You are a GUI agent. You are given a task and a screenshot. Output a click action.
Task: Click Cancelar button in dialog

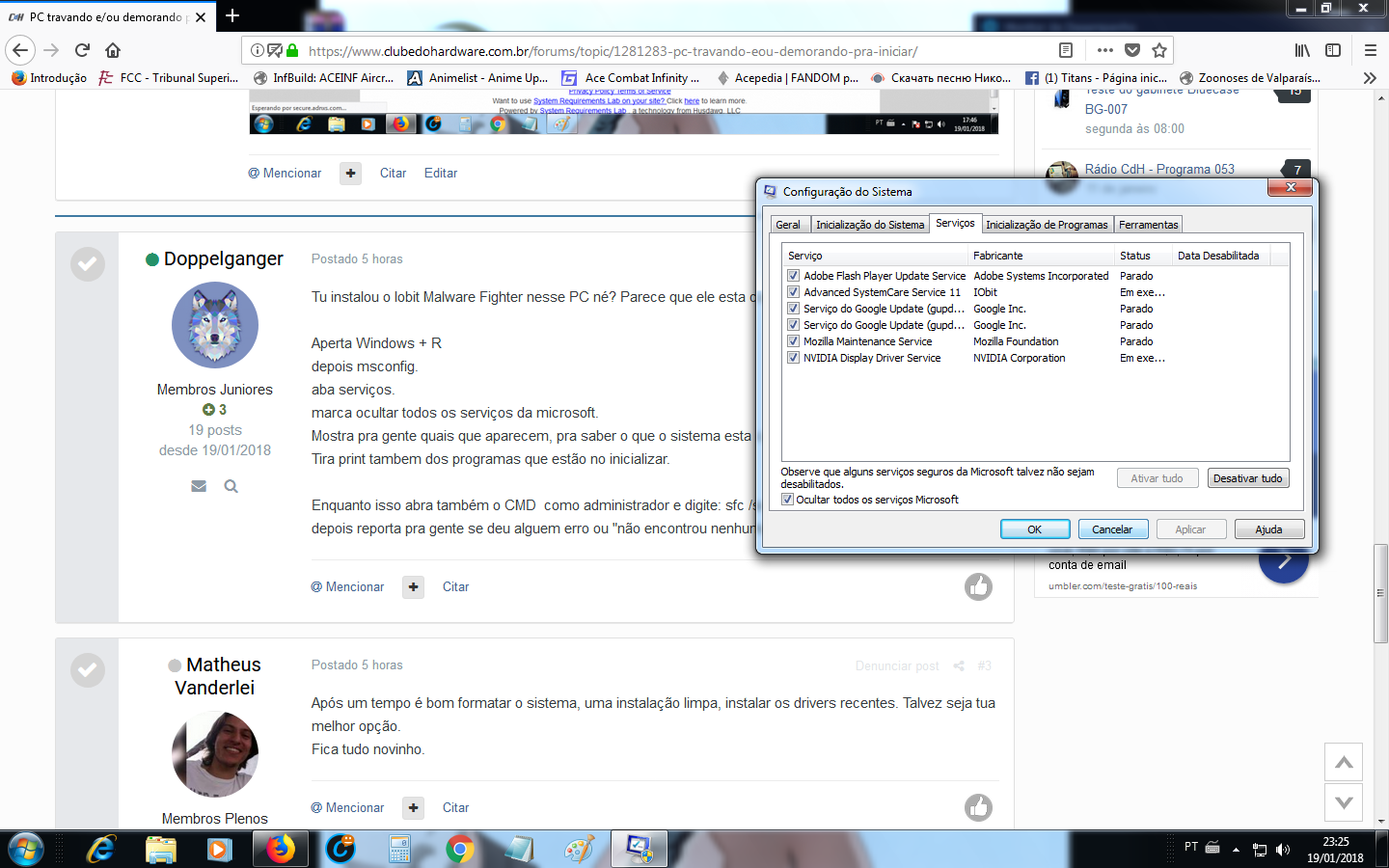pos(1112,529)
